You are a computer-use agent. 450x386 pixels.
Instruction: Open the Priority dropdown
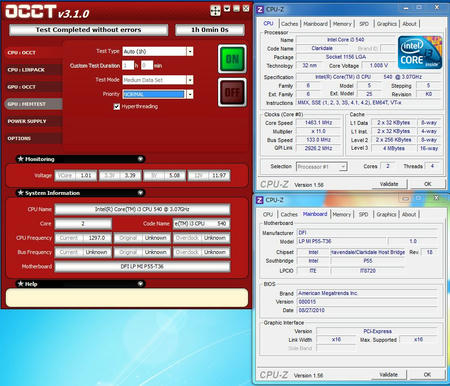[x=190, y=94]
